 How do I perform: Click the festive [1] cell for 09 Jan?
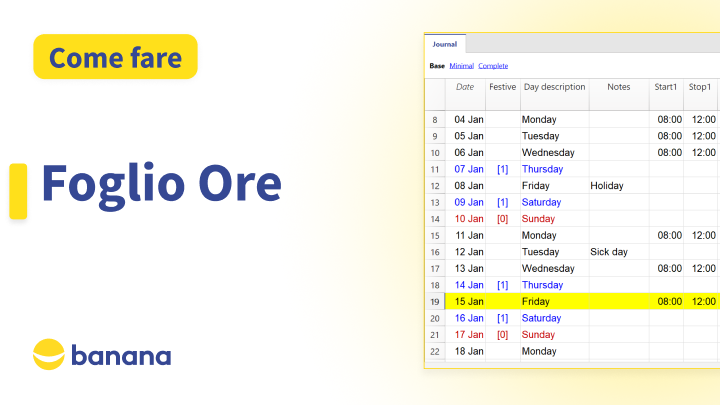(503, 202)
